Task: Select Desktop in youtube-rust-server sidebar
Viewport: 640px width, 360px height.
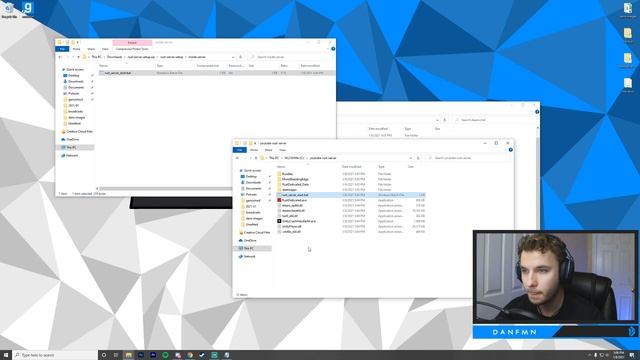Action: pyautogui.click(x=251, y=176)
